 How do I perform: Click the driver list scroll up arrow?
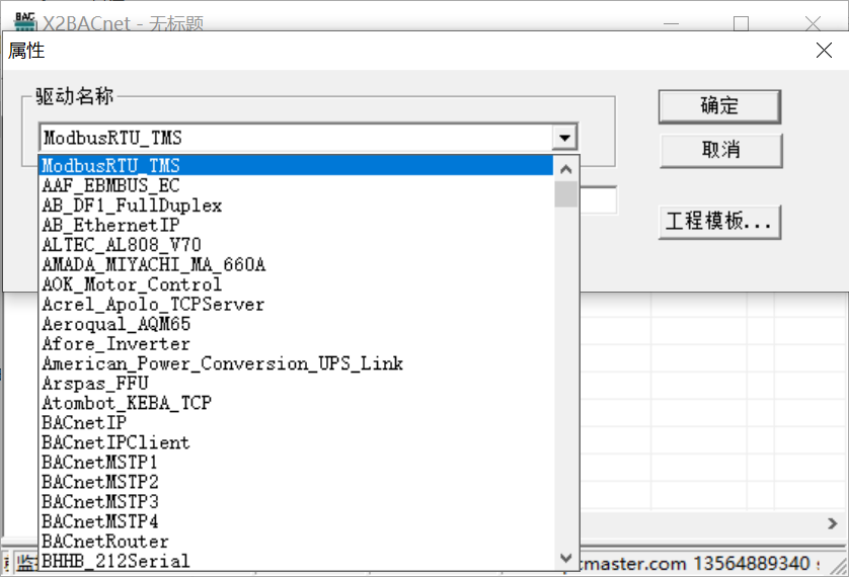566,169
